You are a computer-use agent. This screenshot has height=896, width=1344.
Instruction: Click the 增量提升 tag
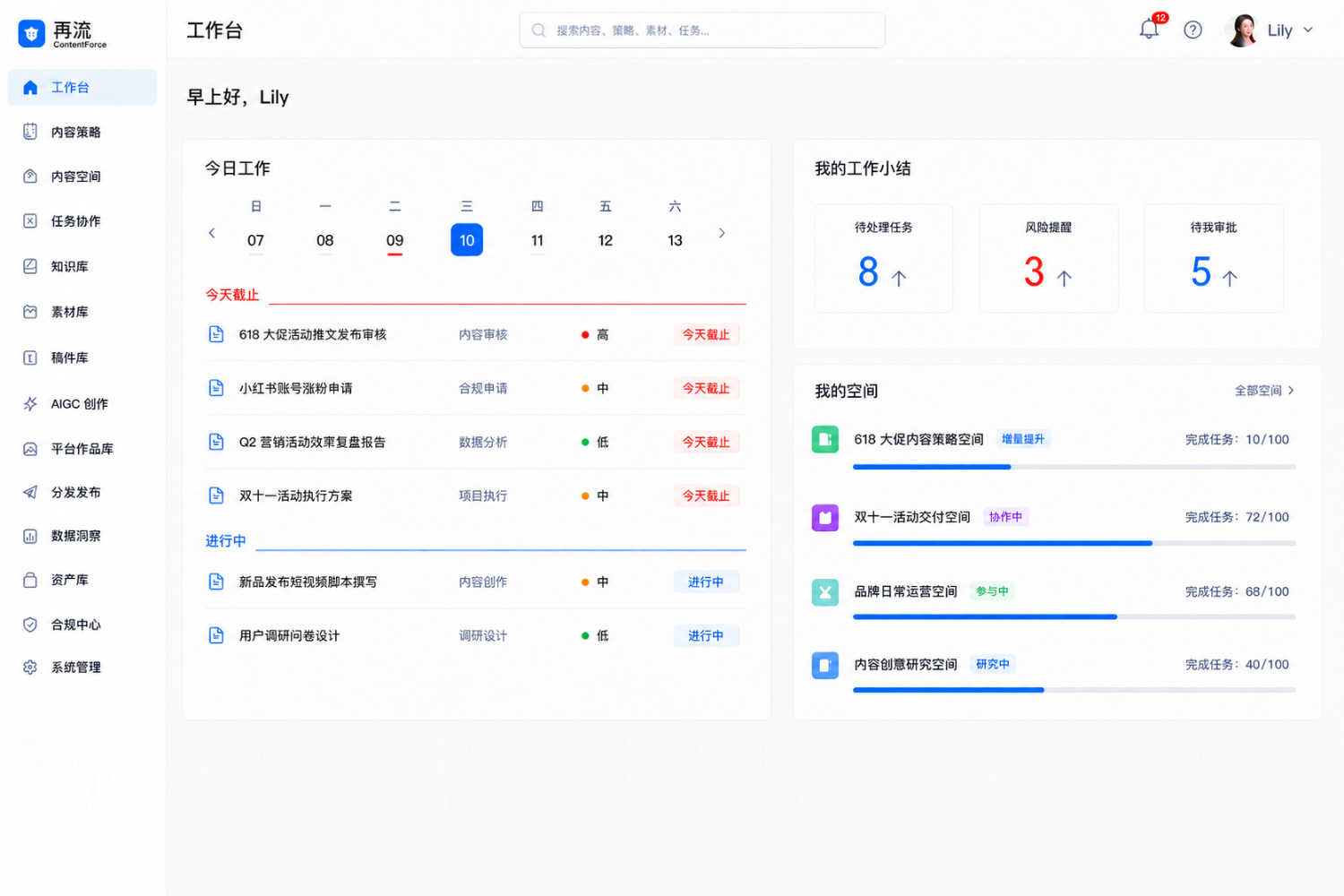pyautogui.click(x=1023, y=439)
